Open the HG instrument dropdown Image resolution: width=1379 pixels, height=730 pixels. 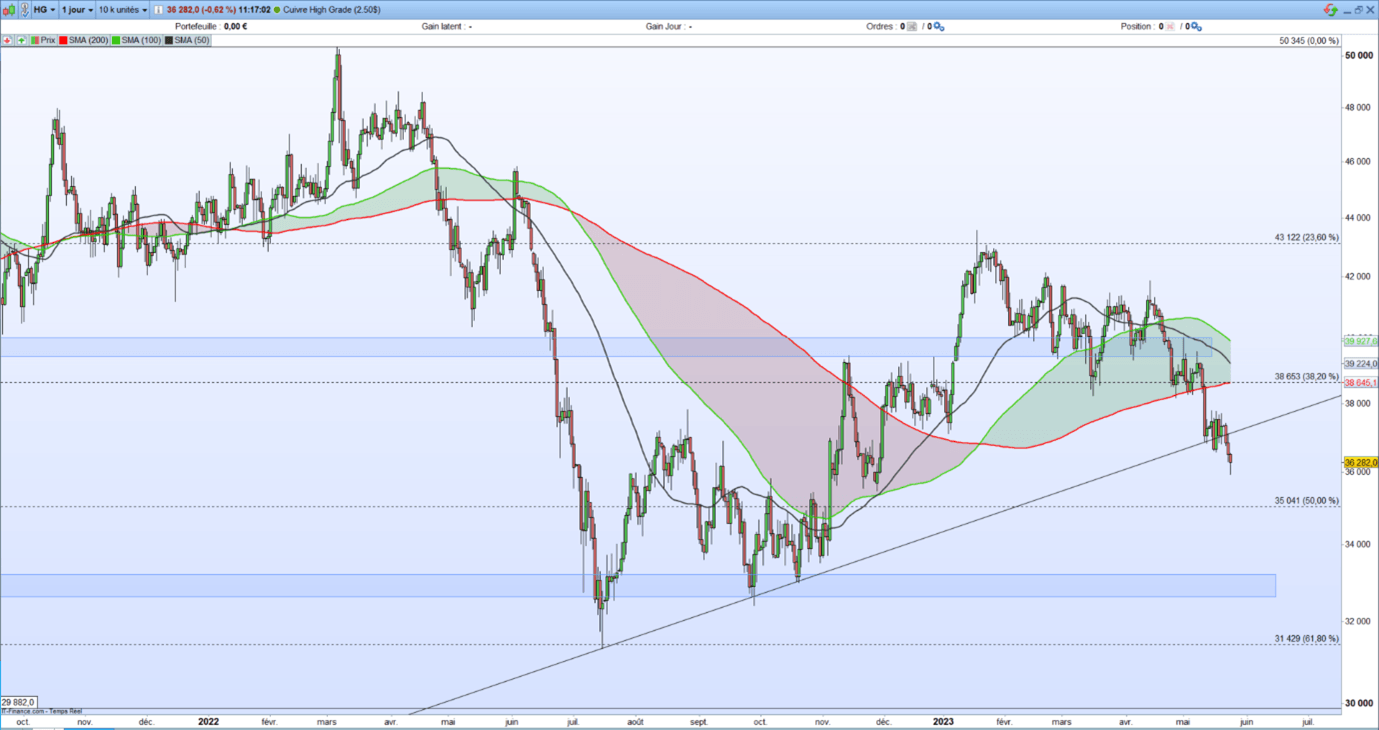(45, 10)
